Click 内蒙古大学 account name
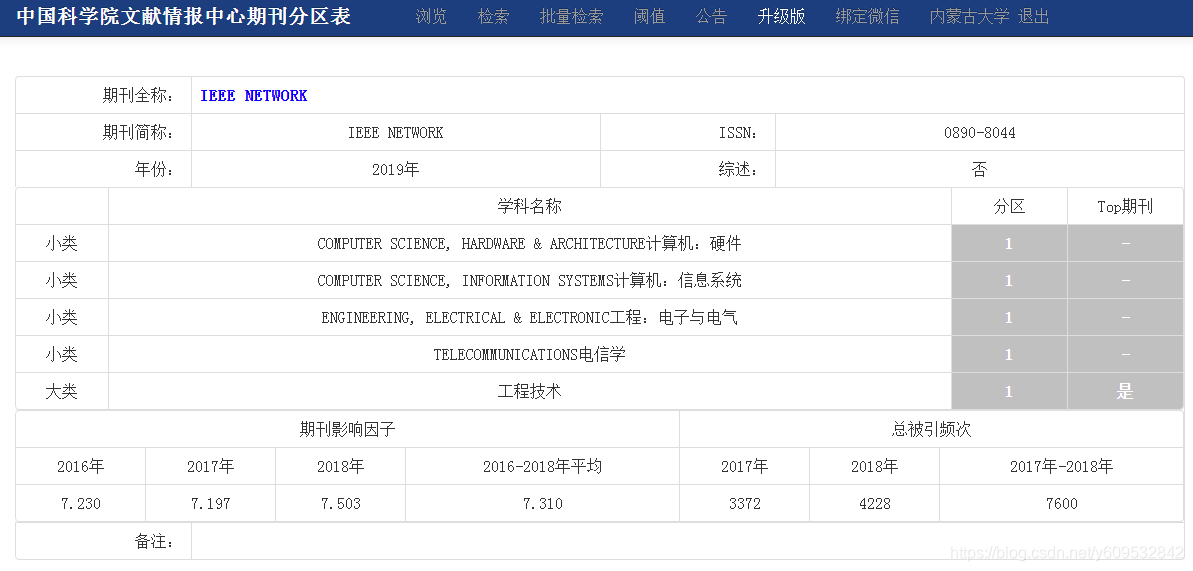Viewport: 1193px width, 571px height. 970,16
